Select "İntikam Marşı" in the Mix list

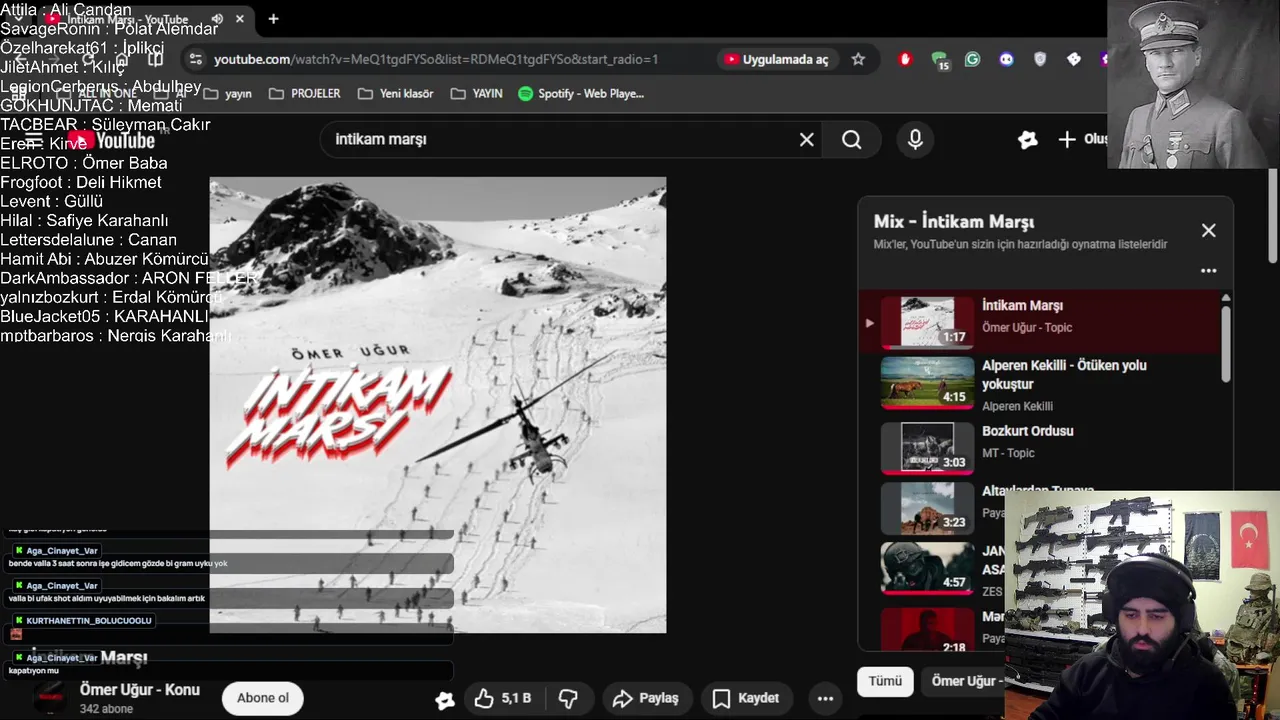point(1040,321)
